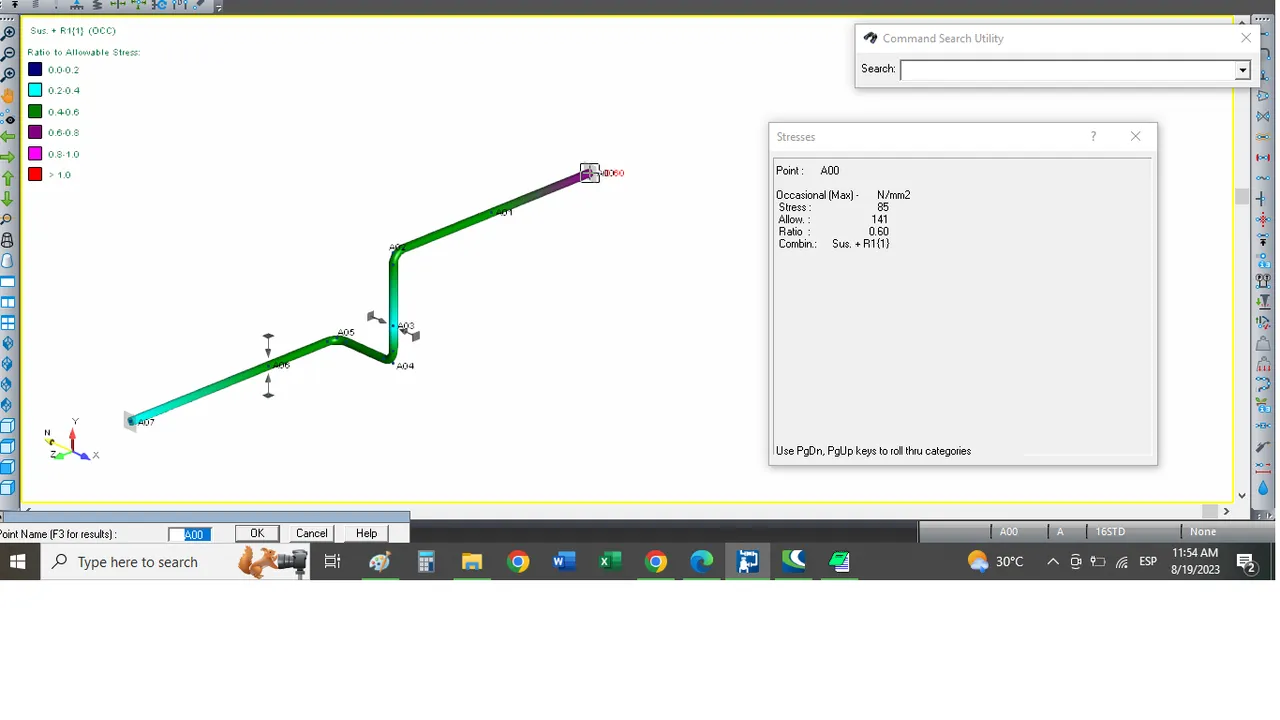
Task: Click the Point Name input field
Action: (x=191, y=534)
